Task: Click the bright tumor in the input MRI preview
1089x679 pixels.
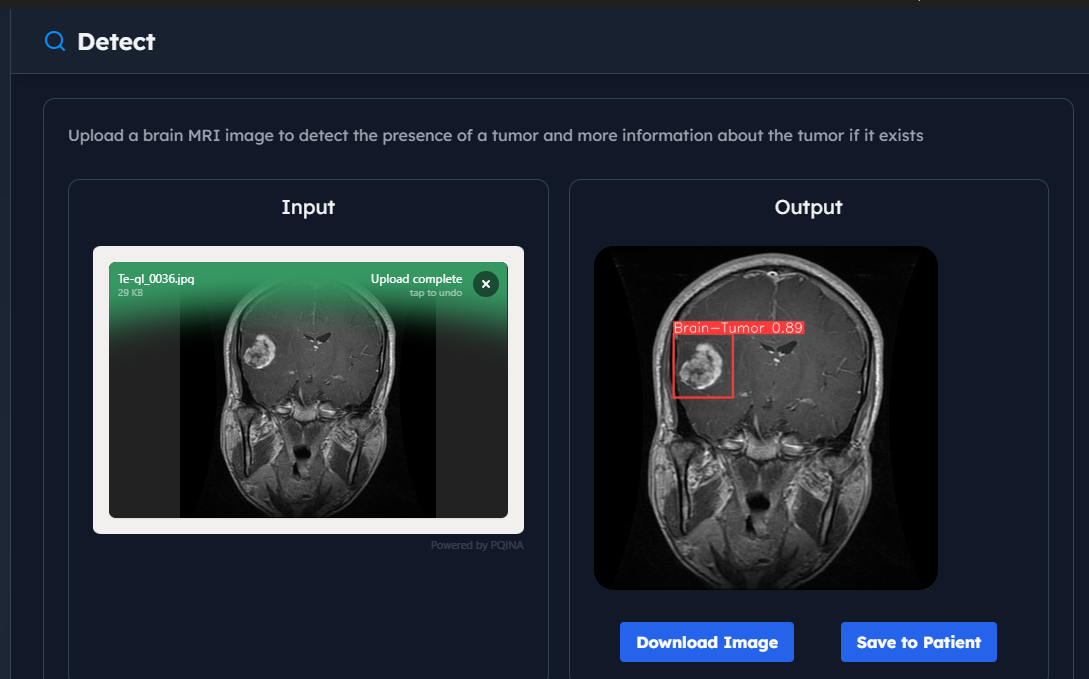Action: (259, 352)
